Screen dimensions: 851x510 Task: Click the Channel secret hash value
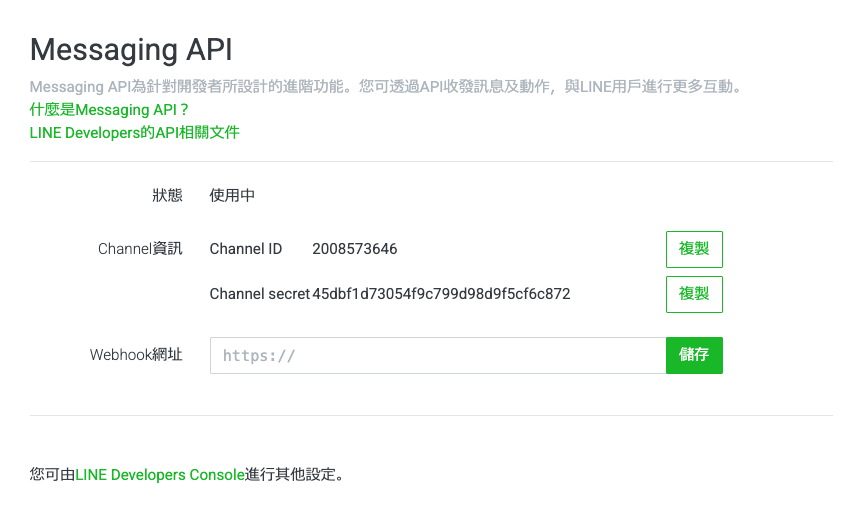441,294
